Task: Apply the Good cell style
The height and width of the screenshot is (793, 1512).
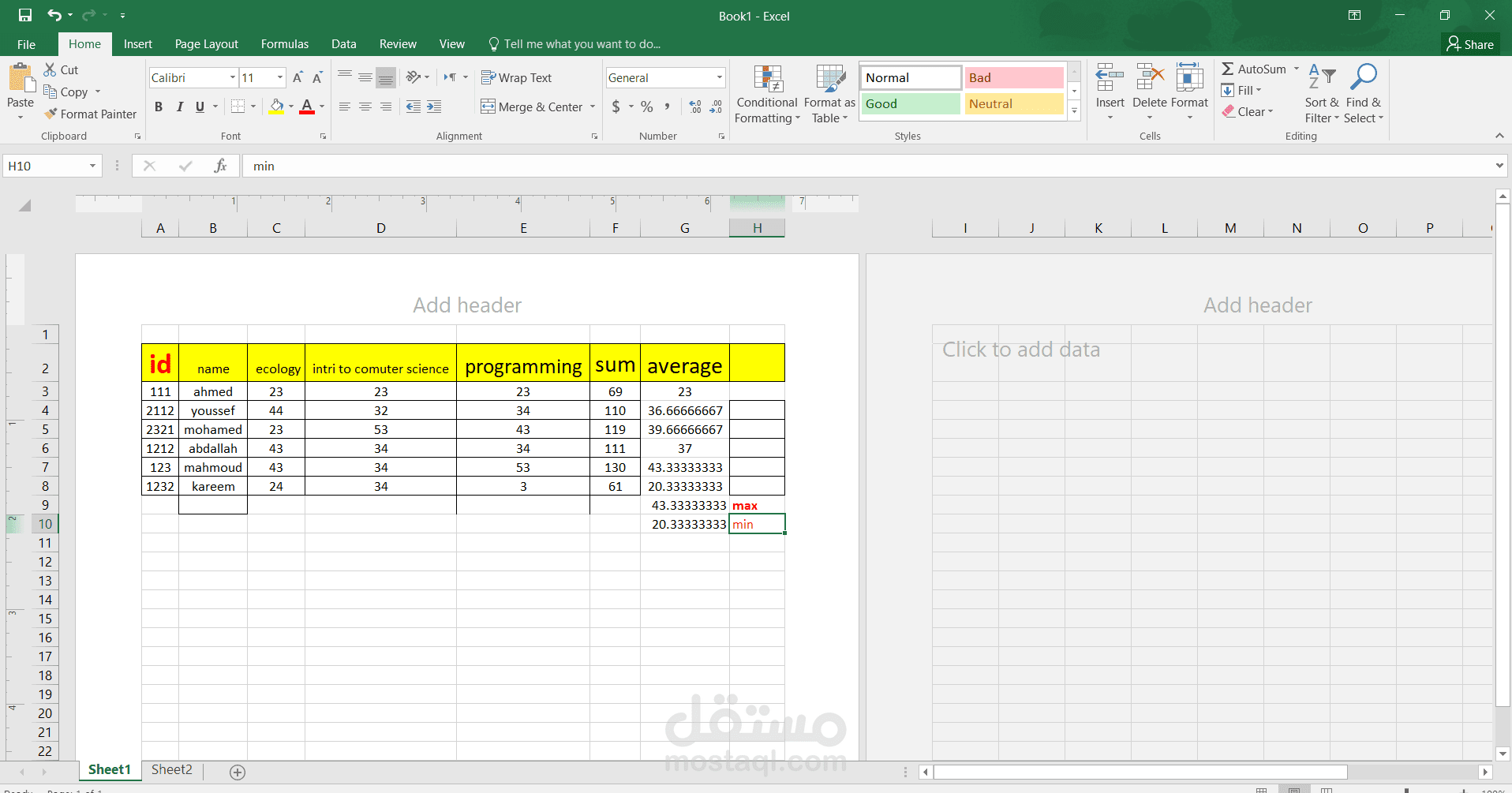Action: coord(911,103)
